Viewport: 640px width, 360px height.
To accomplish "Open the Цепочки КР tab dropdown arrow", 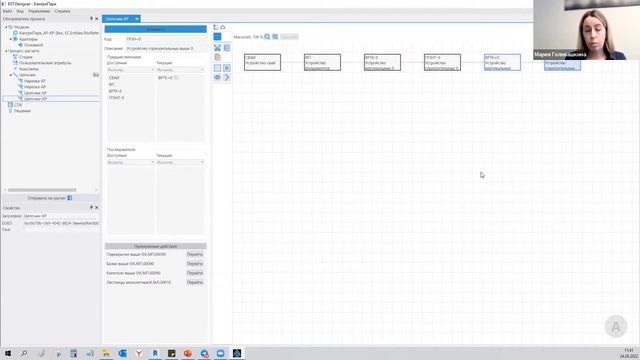I will point(137,19).
